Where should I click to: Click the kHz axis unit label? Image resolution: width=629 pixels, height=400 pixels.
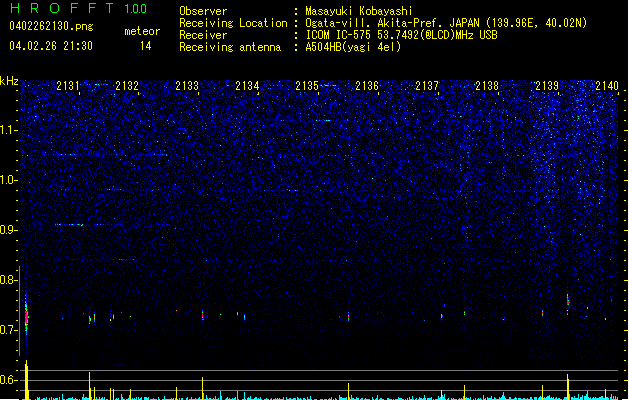(x=9, y=81)
